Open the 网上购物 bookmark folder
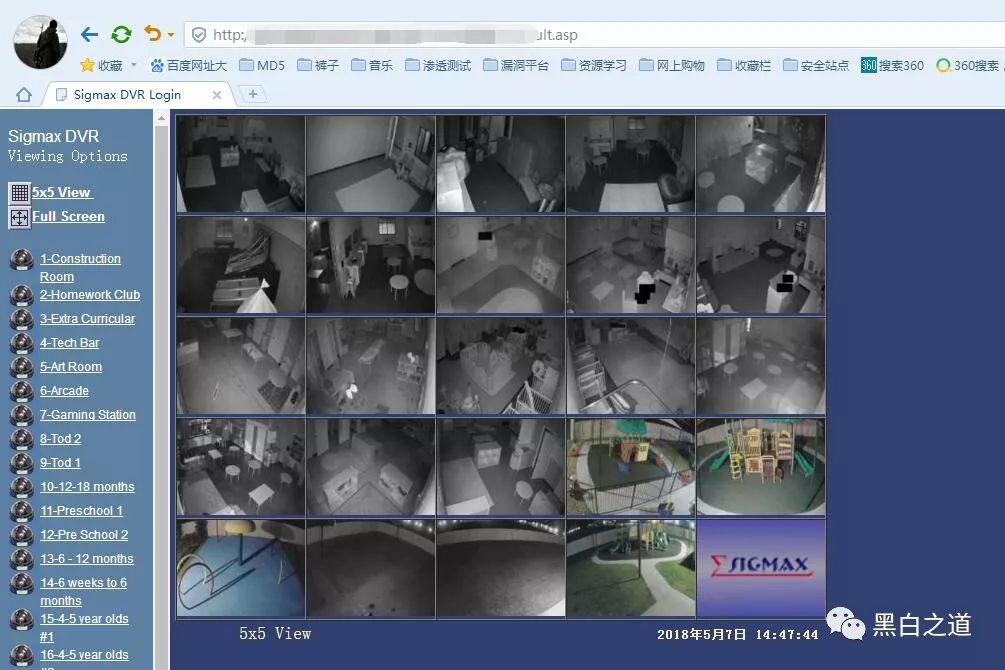1005x670 pixels. point(672,65)
